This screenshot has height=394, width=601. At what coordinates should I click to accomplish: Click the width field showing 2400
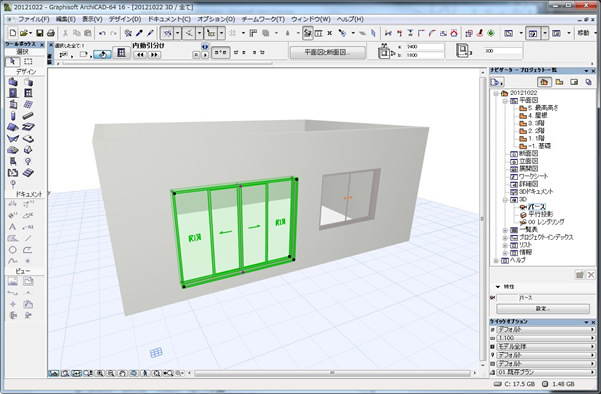pyautogui.click(x=425, y=47)
